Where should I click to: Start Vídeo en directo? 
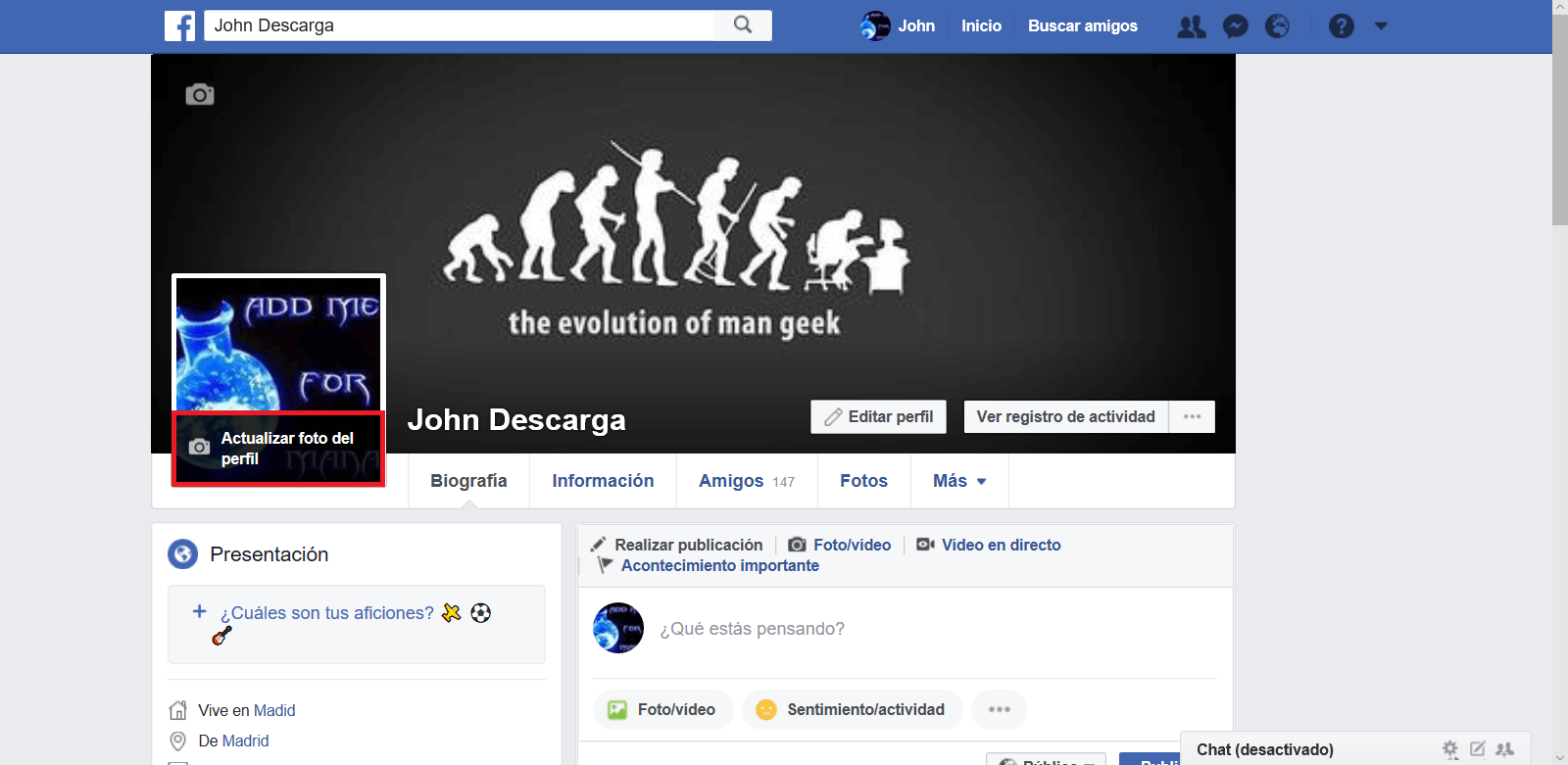point(989,545)
